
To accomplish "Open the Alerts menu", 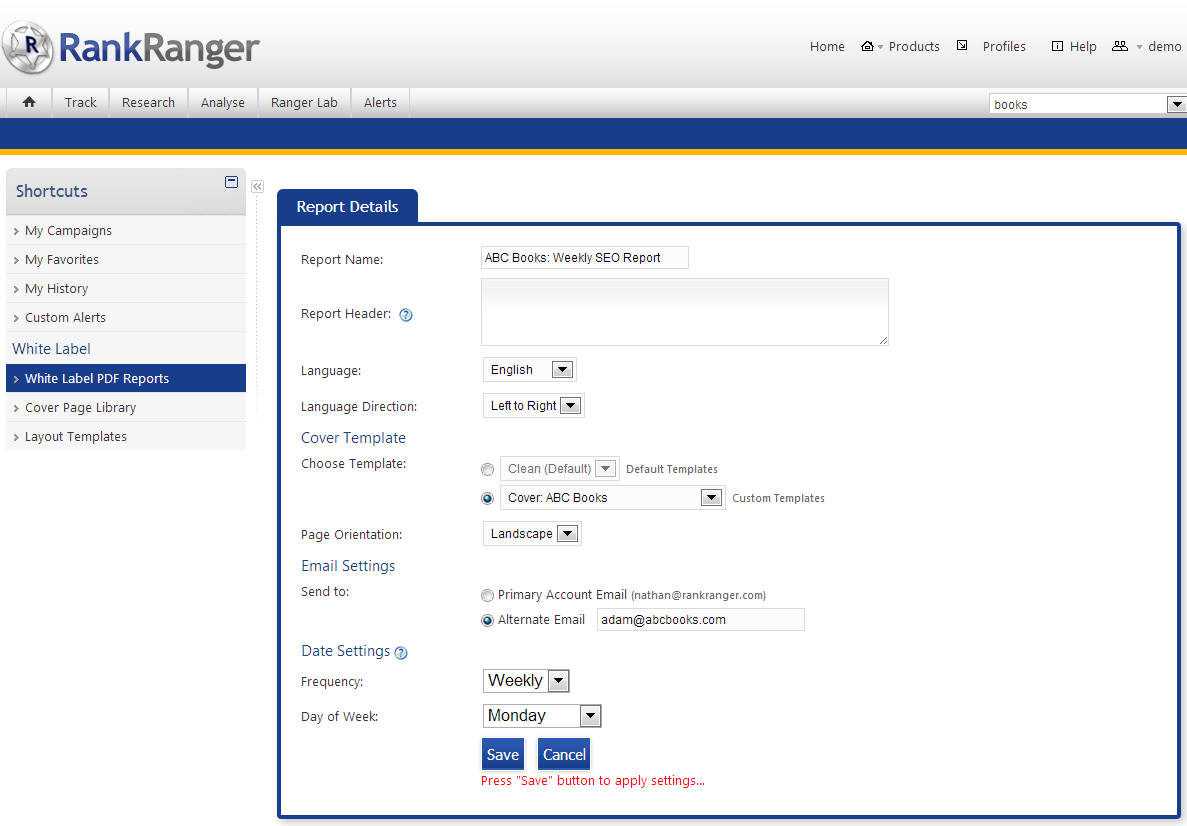I will pos(380,102).
